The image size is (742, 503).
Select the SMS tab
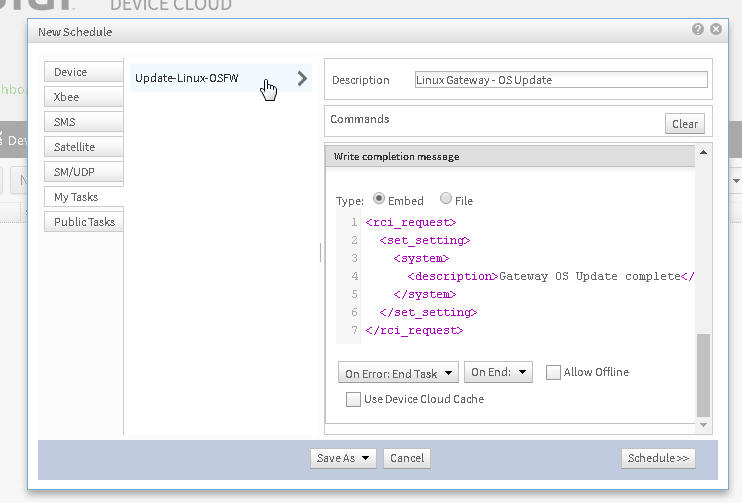pos(83,122)
